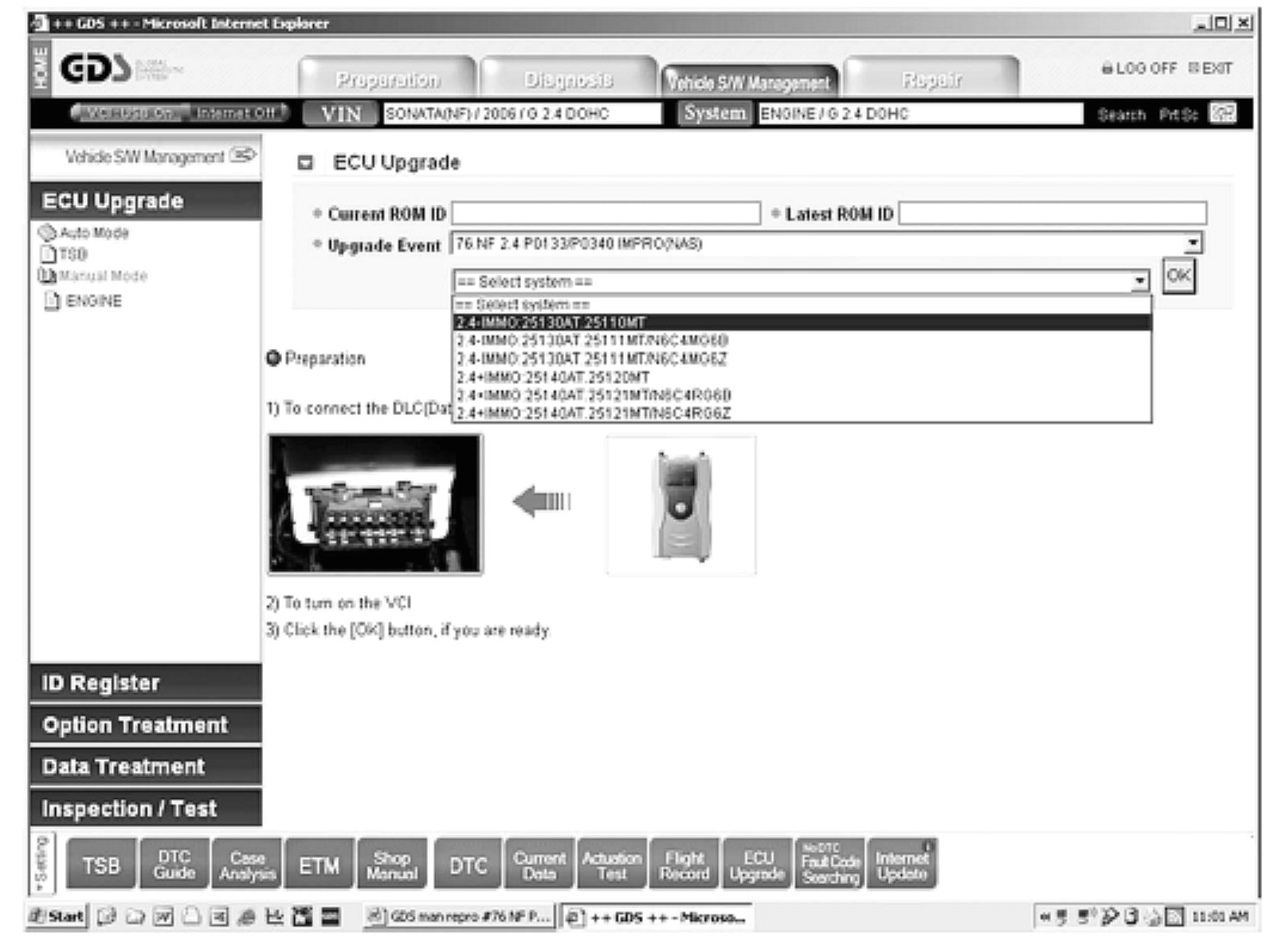Switch to the Repair tab
Viewport: 1282px width, 952px height.
(x=931, y=80)
